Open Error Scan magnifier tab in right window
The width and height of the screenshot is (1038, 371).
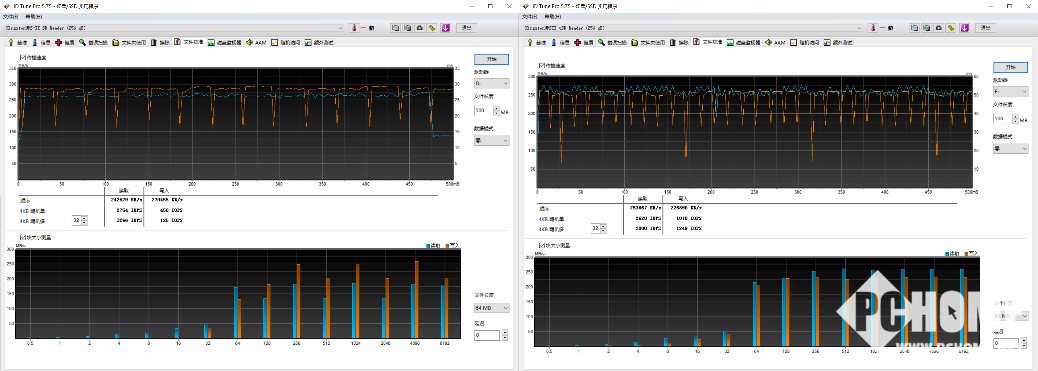(x=612, y=42)
